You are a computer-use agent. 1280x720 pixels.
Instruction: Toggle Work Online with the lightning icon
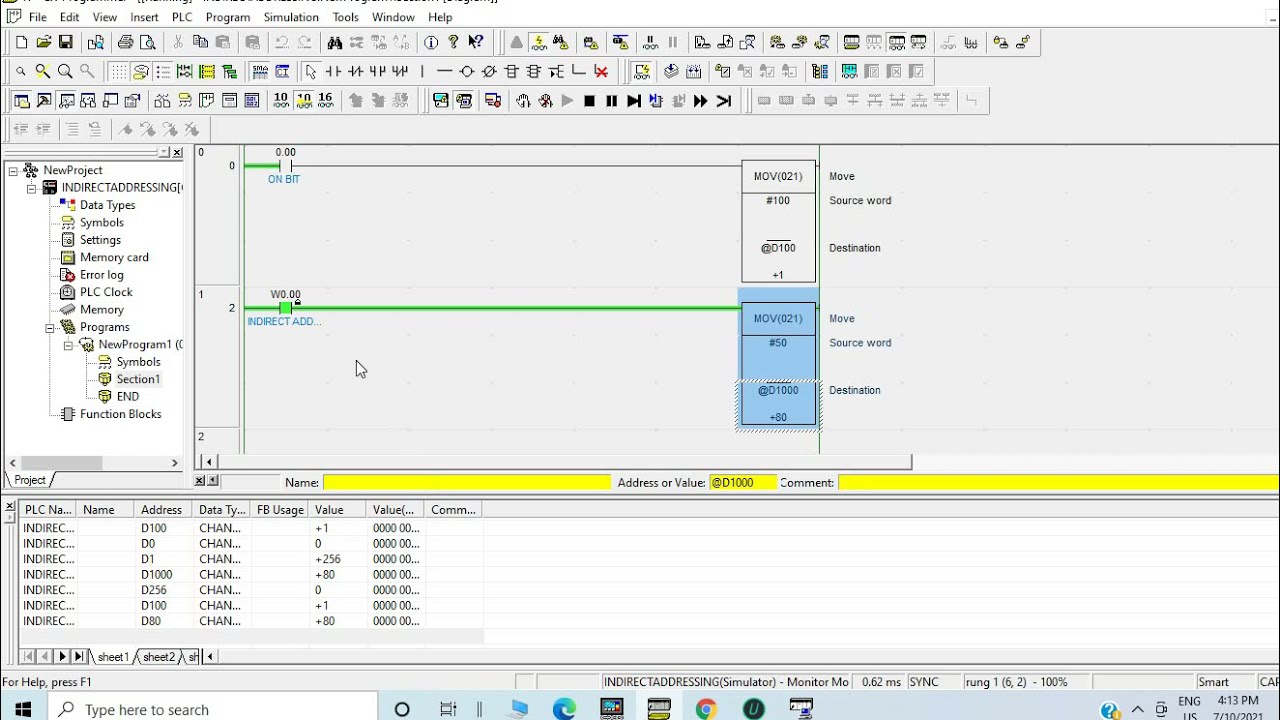pos(540,42)
